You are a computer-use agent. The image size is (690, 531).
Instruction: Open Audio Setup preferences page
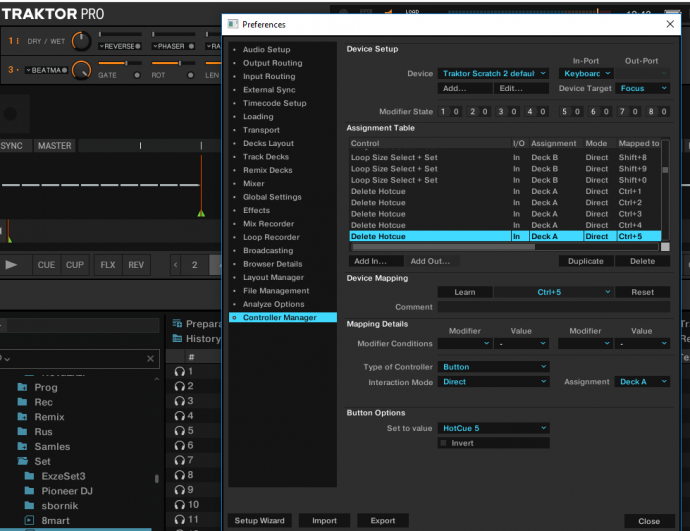coord(266,49)
